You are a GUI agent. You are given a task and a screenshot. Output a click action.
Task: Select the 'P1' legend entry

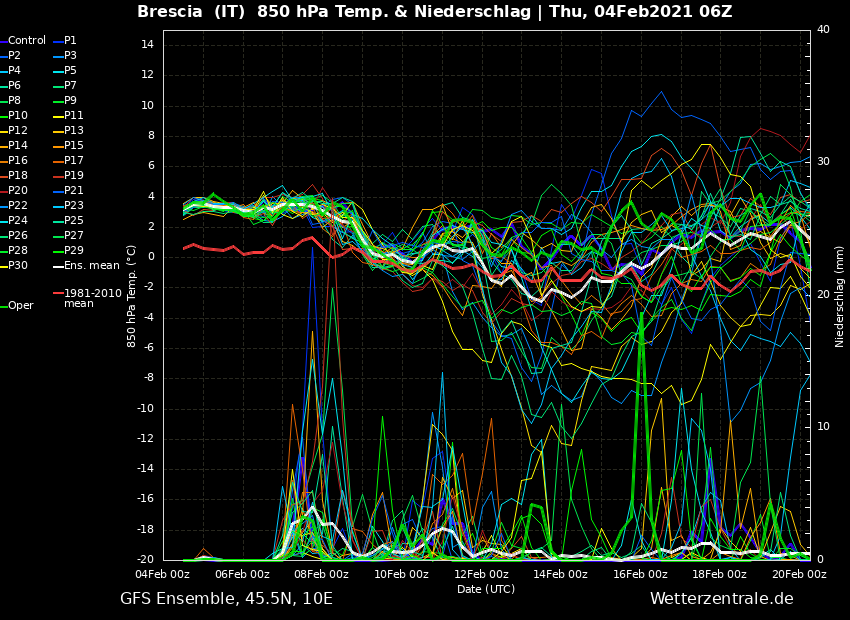(x=65, y=41)
